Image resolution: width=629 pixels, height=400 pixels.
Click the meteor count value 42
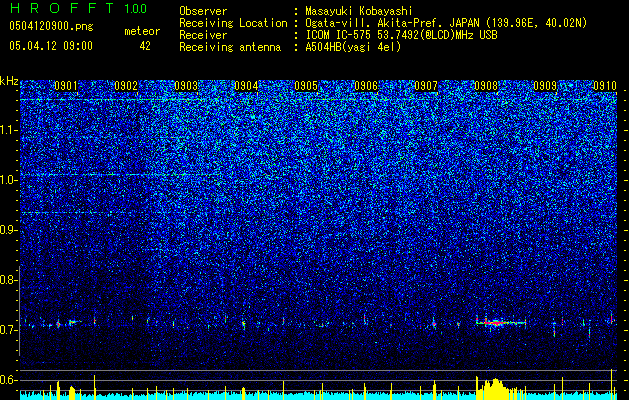click(145, 46)
